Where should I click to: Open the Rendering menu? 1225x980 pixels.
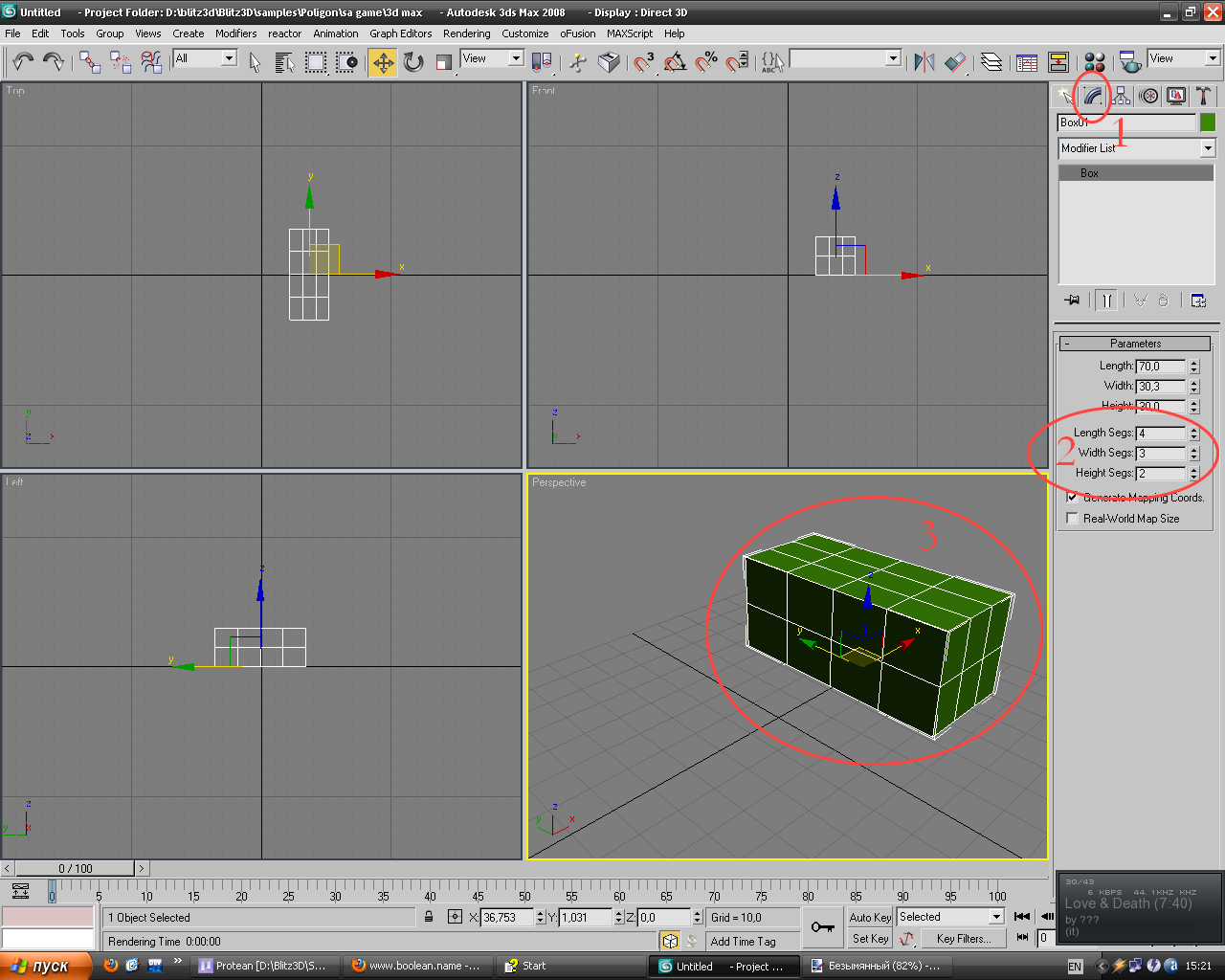[x=466, y=33]
